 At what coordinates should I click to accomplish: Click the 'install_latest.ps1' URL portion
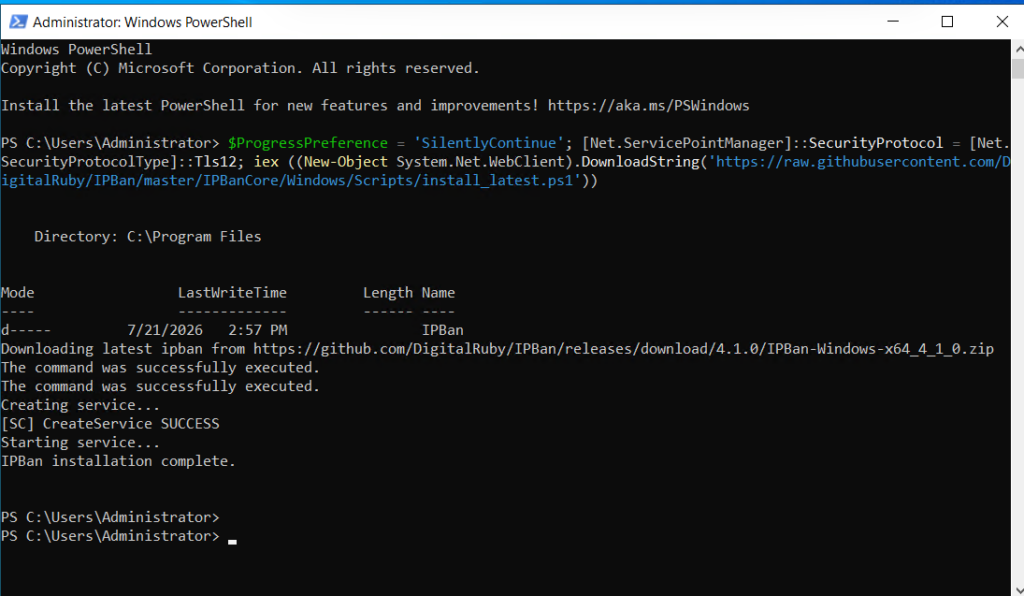(x=497, y=180)
